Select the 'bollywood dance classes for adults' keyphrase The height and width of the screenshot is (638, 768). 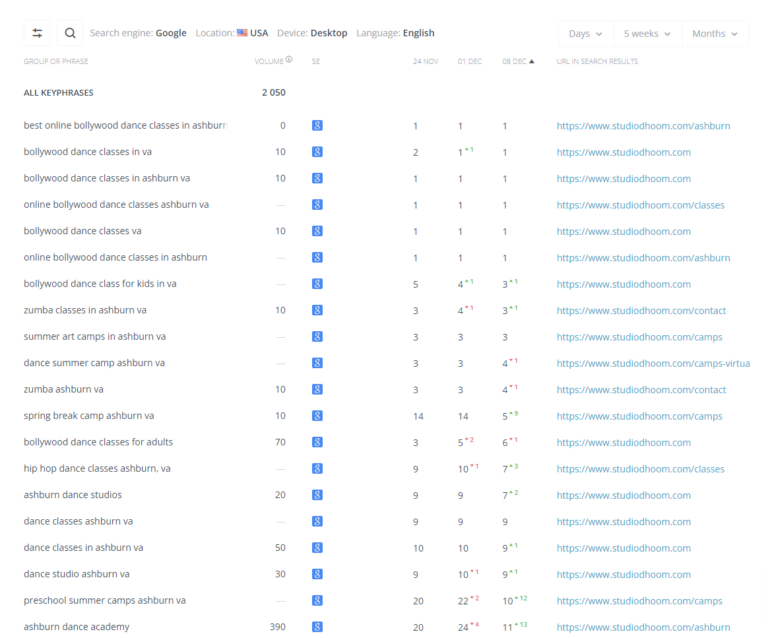coord(98,442)
